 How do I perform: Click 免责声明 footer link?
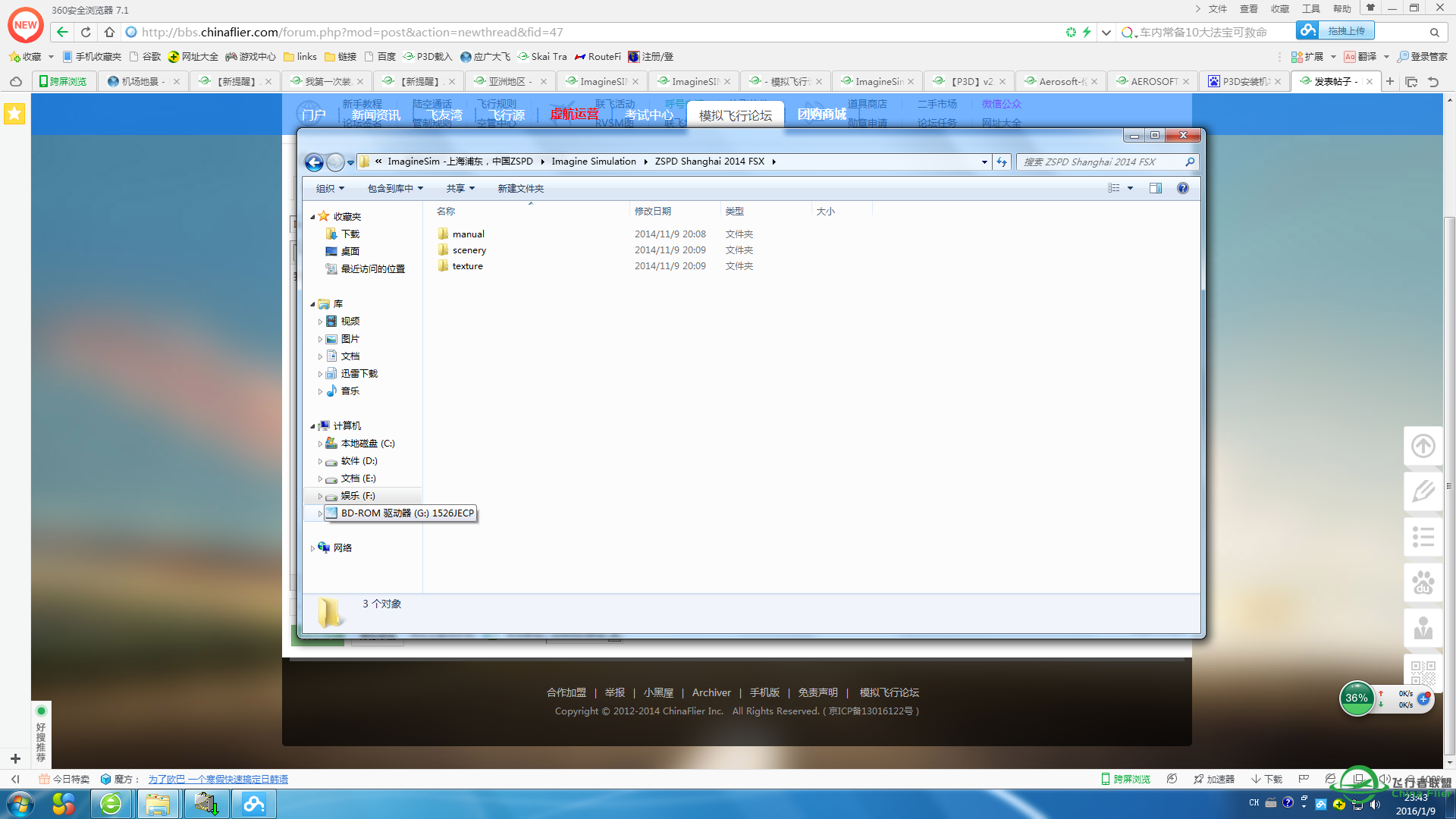click(x=817, y=692)
